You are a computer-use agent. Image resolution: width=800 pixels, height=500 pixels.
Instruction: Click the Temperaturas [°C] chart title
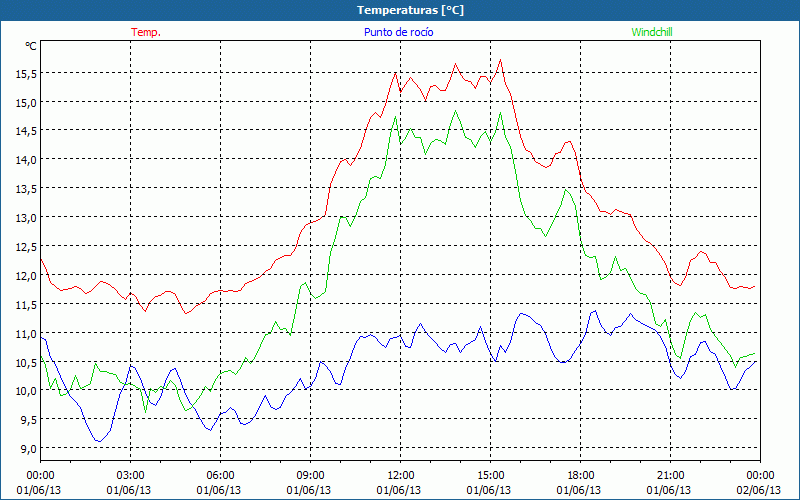click(x=410, y=10)
